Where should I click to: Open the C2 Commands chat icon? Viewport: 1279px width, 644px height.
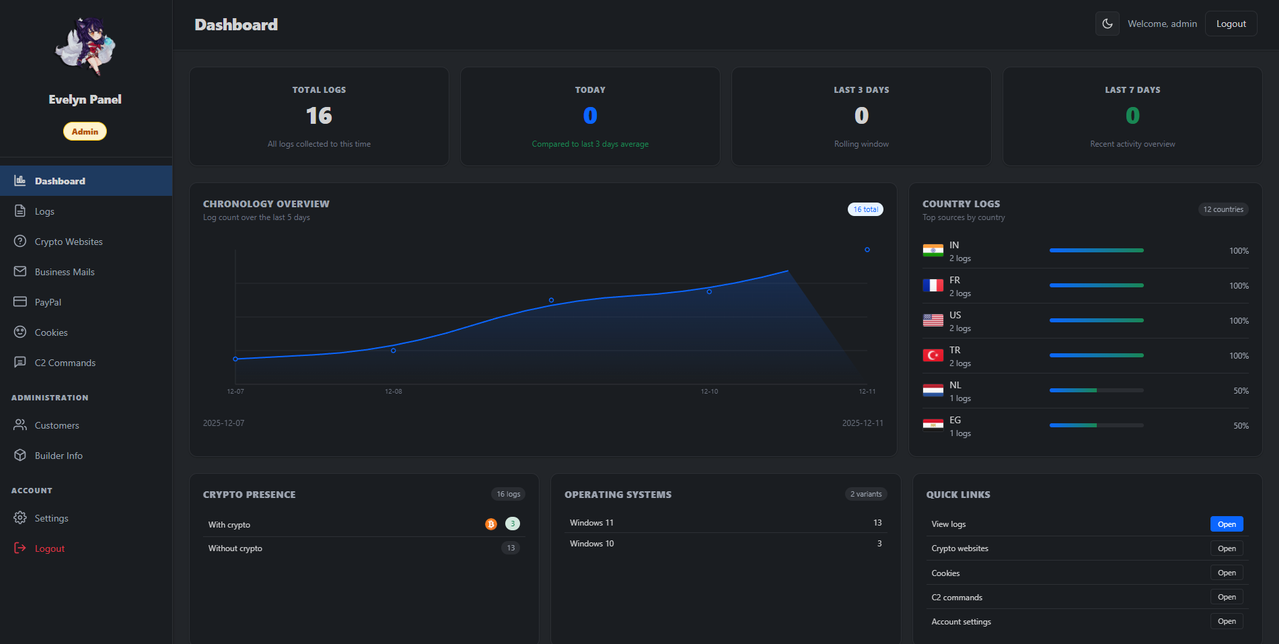(20, 362)
